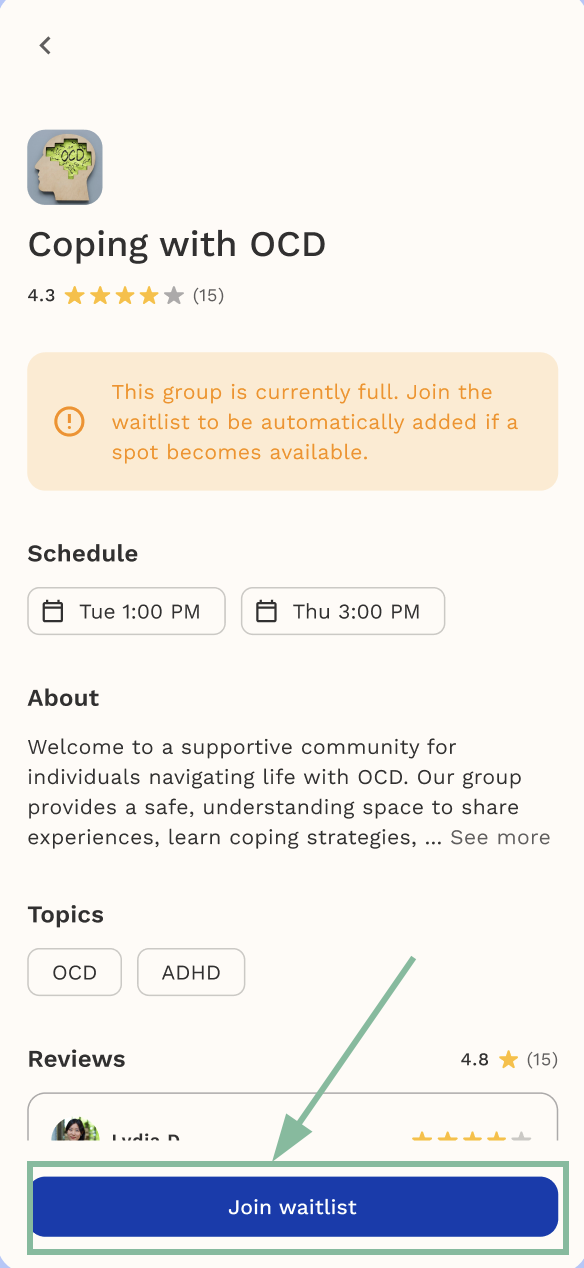Select the Thu 3:00 PM schedule chip
Viewport: 584px width, 1268px height.
point(343,611)
